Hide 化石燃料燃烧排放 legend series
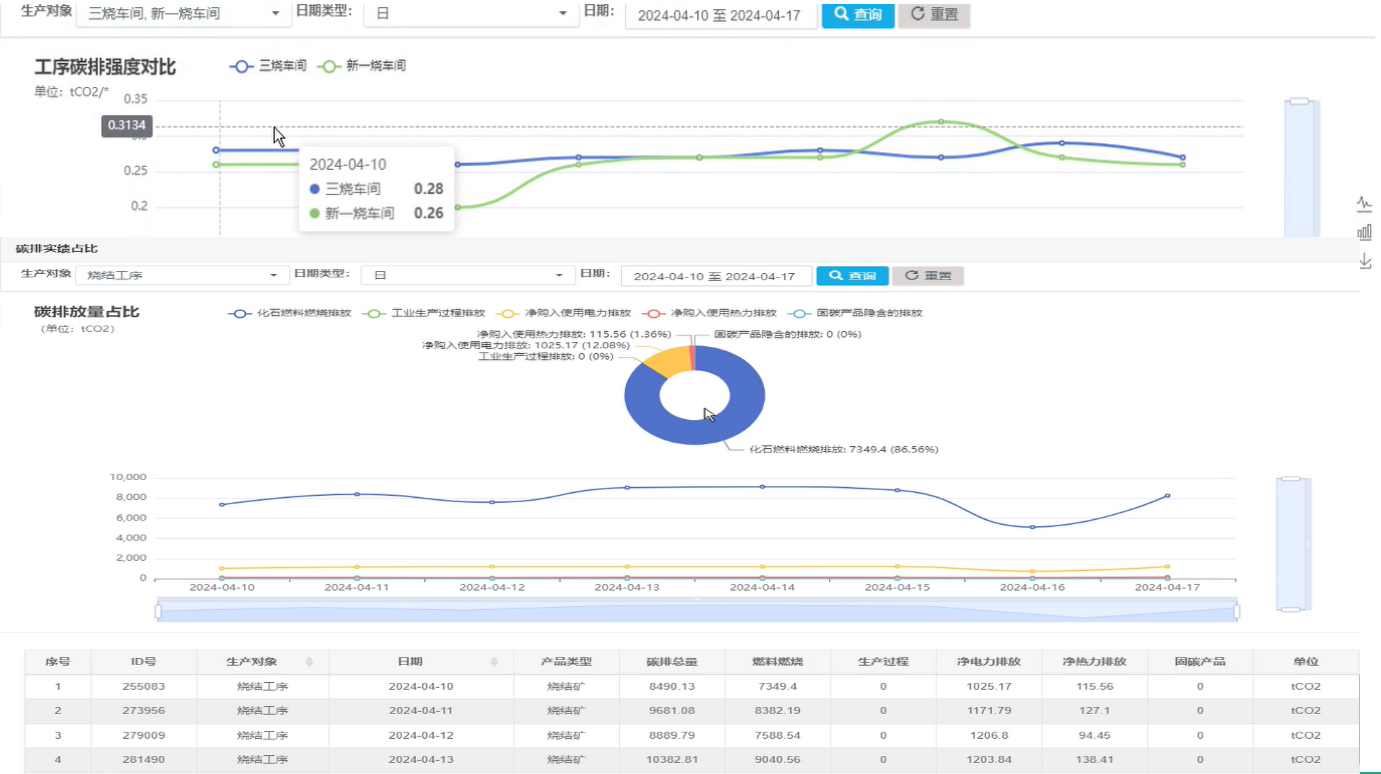 point(290,313)
